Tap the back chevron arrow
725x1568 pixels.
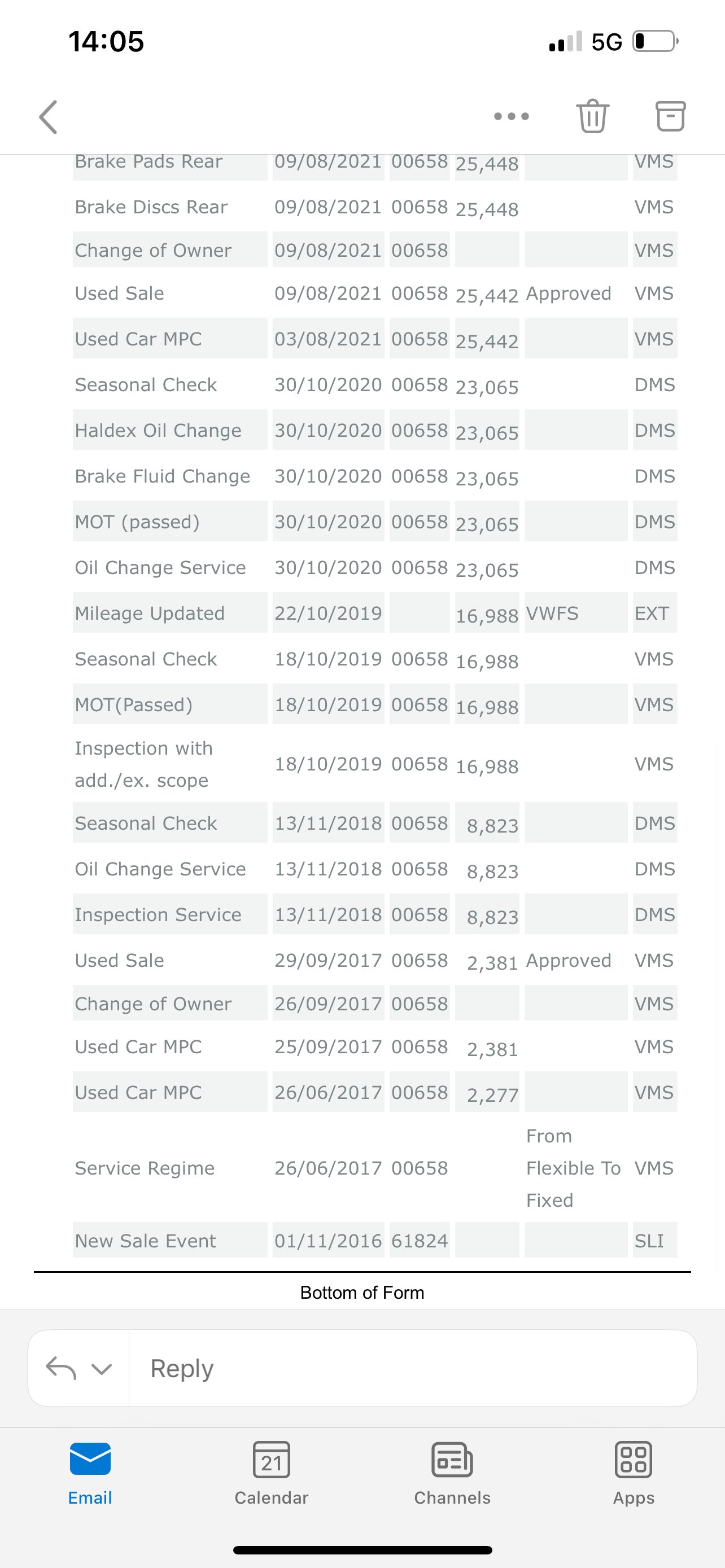pyautogui.click(x=48, y=117)
